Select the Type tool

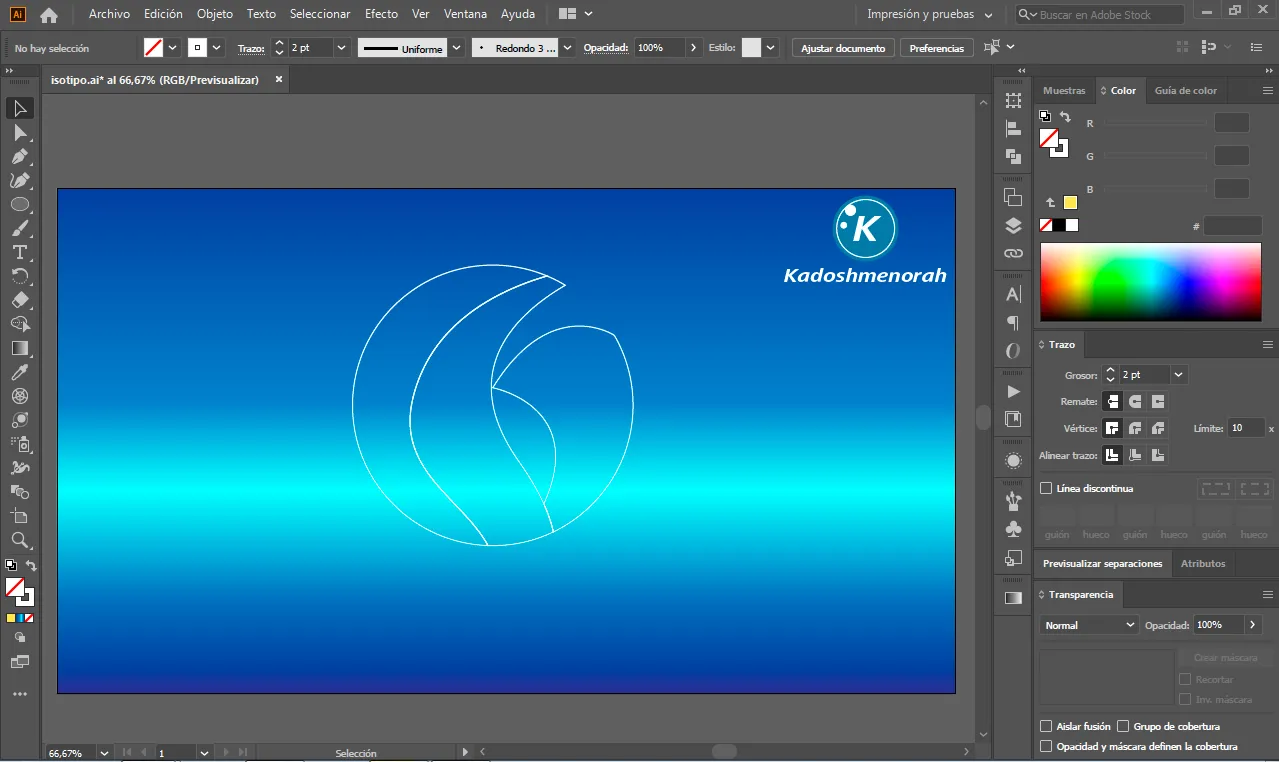click(19, 252)
